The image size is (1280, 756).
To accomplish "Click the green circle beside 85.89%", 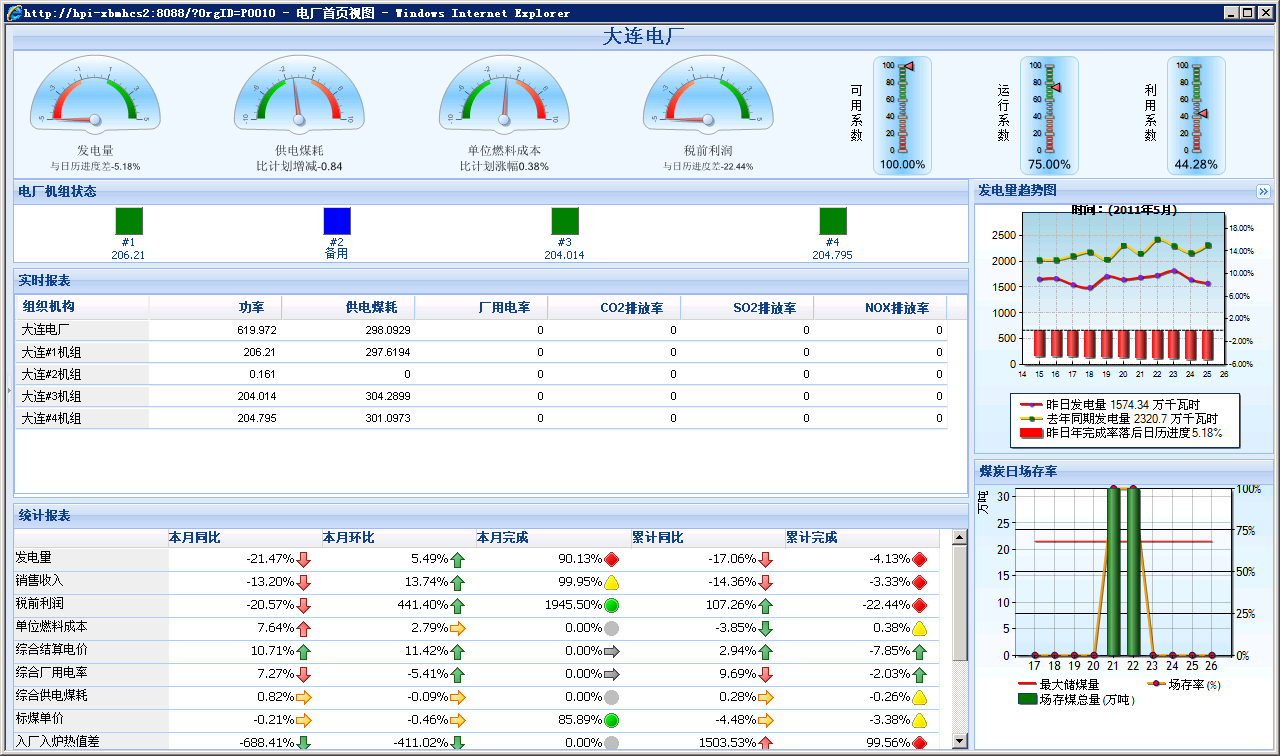I will pos(612,720).
